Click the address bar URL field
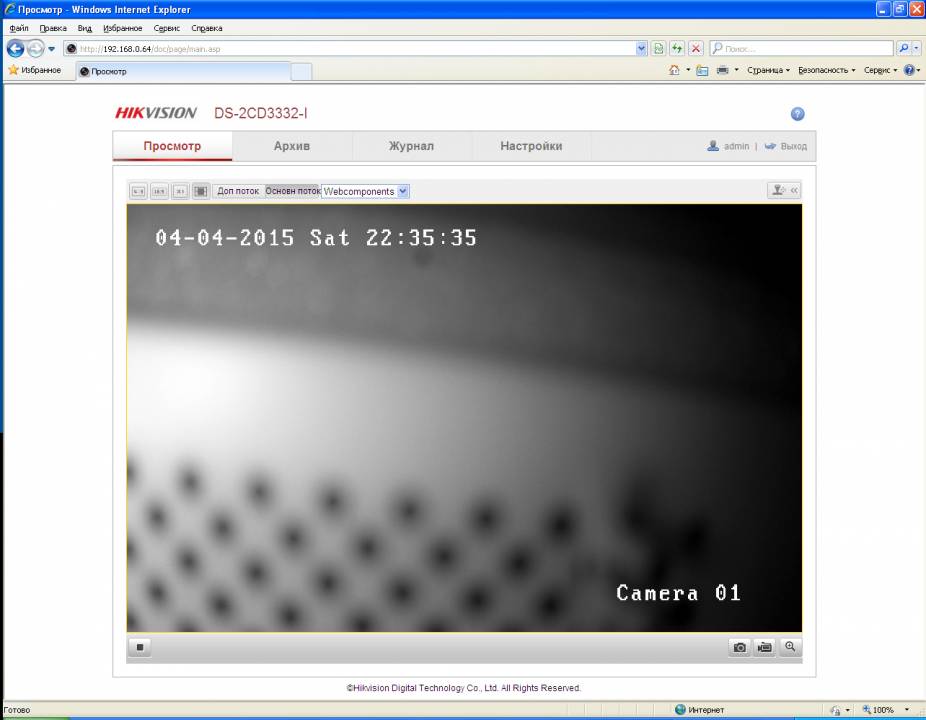Image resolution: width=926 pixels, height=720 pixels. 348,49
